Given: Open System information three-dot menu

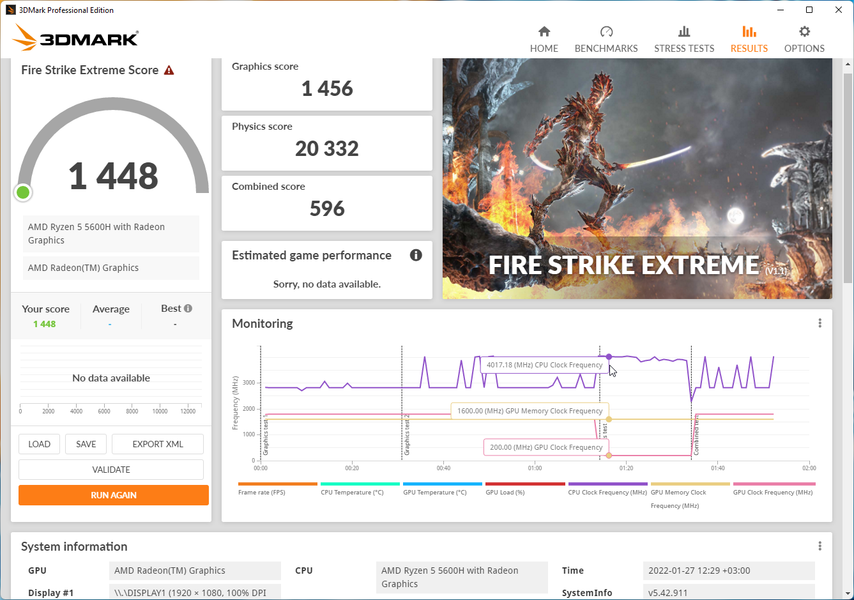Looking at the screenshot, I should [819, 546].
